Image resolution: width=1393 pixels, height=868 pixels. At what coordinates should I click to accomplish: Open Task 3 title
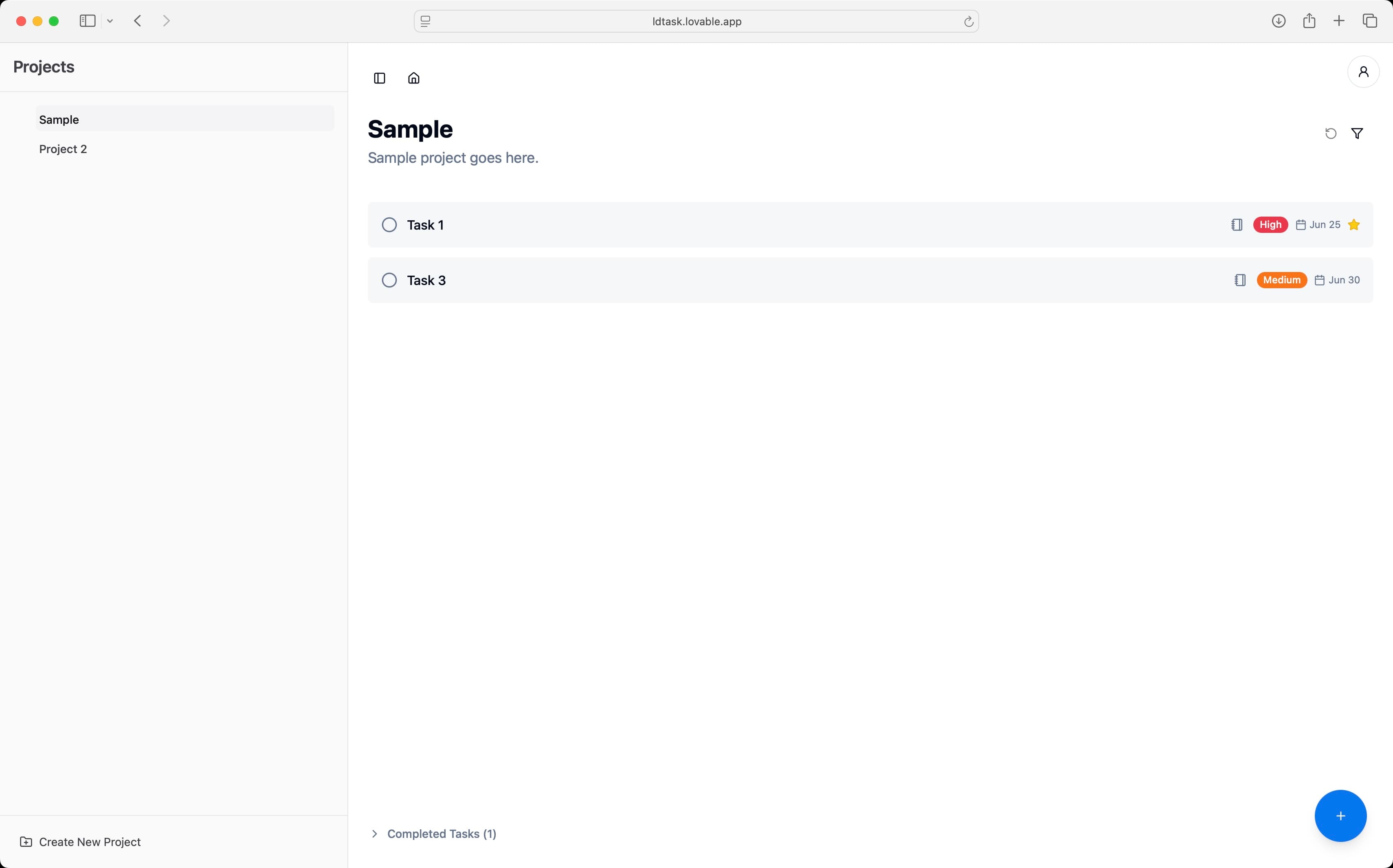click(426, 280)
